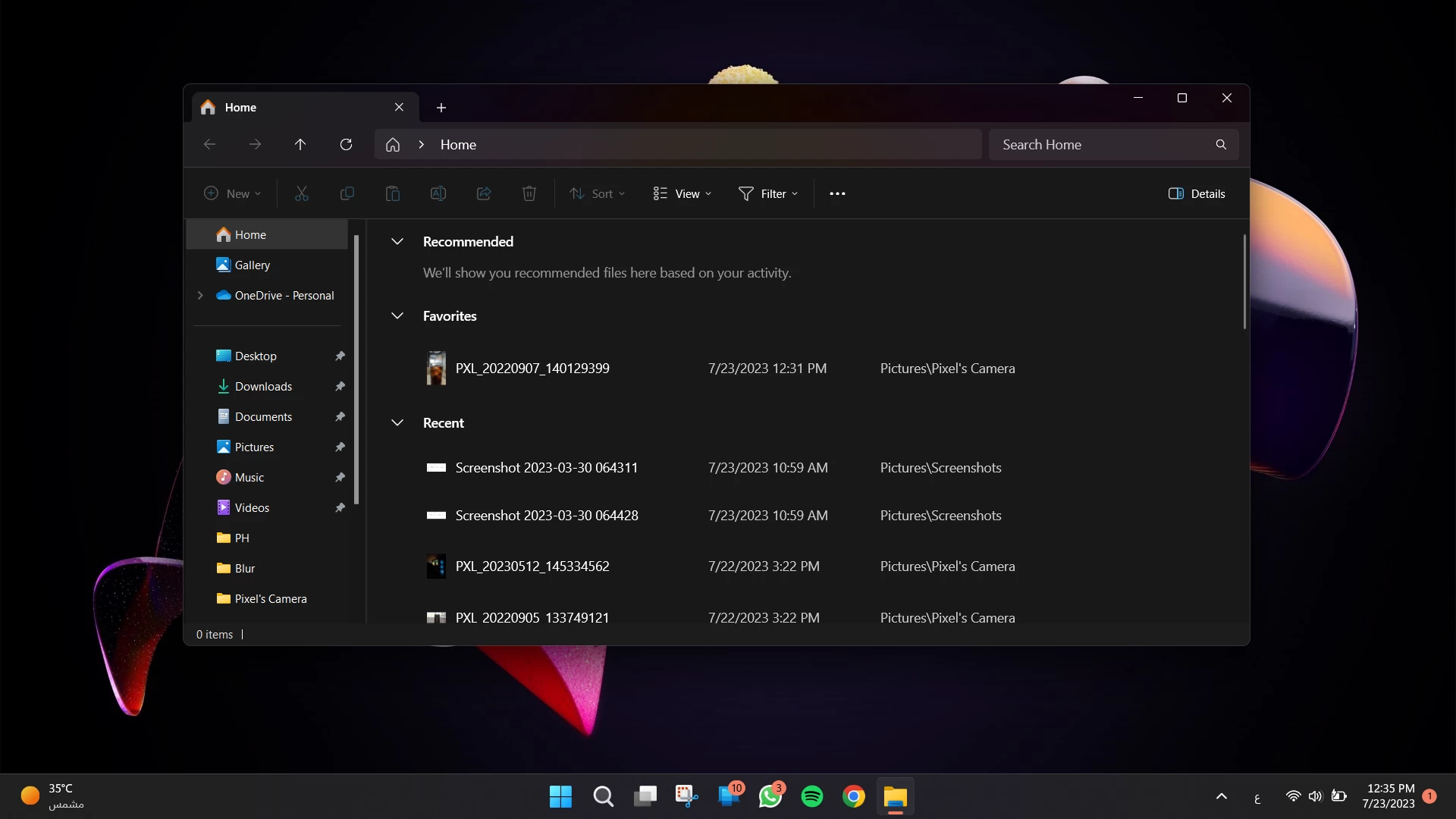This screenshot has height=819, width=1456.
Task: Open Gallery in the navigation pane
Action: pos(252,265)
